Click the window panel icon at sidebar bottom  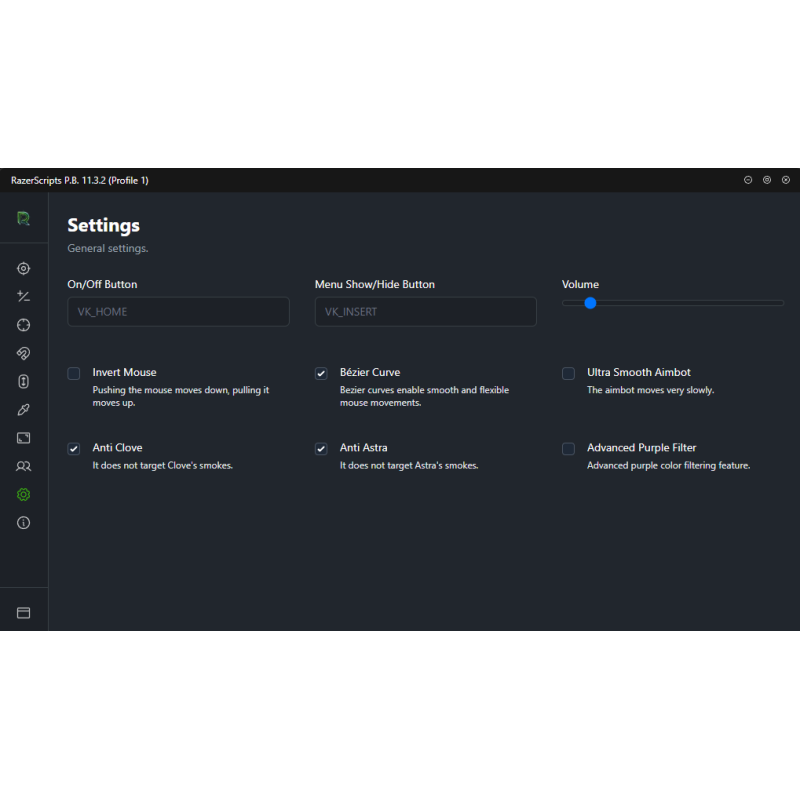point(23,613)
